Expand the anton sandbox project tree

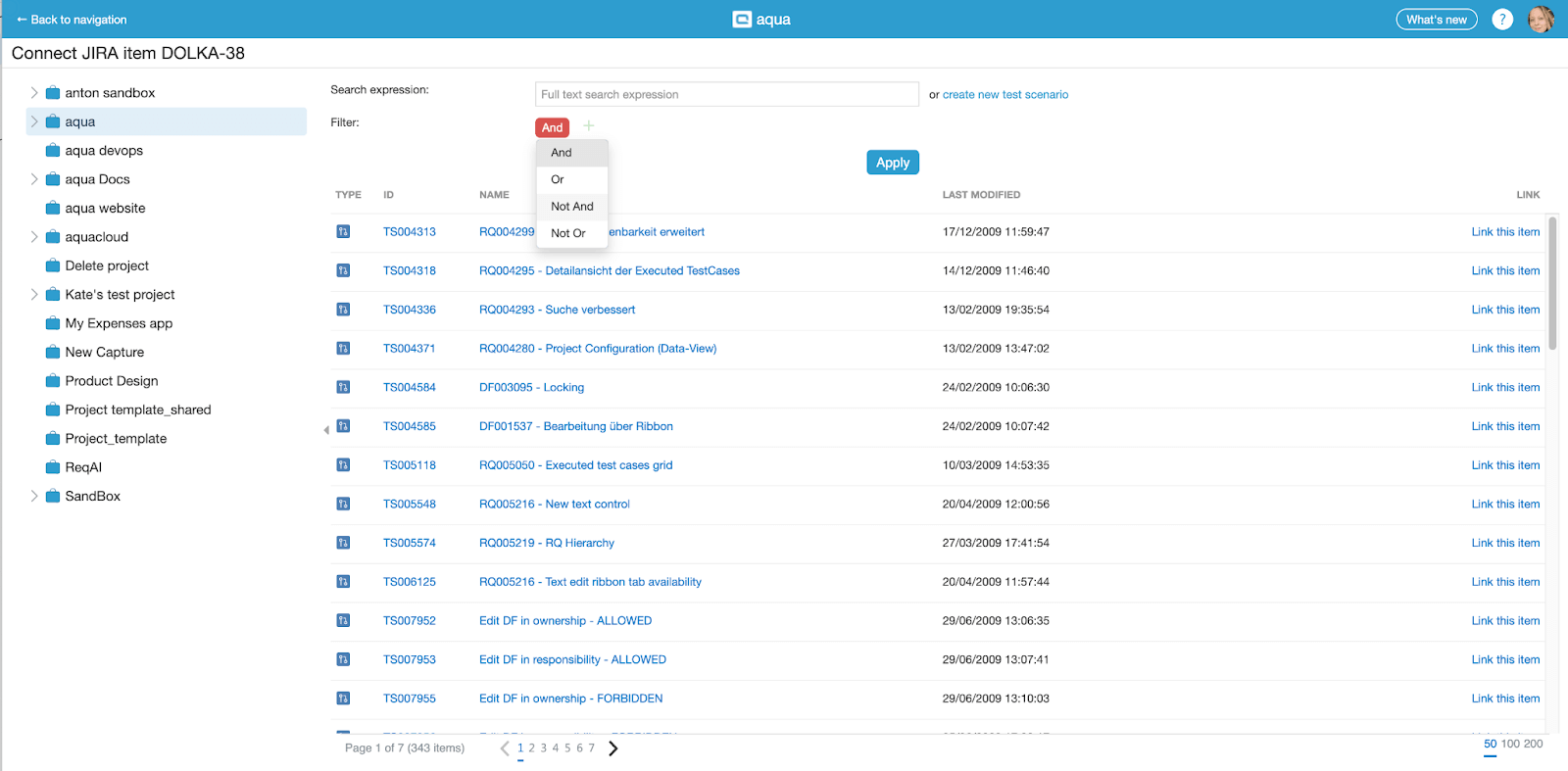click(34, 93)
